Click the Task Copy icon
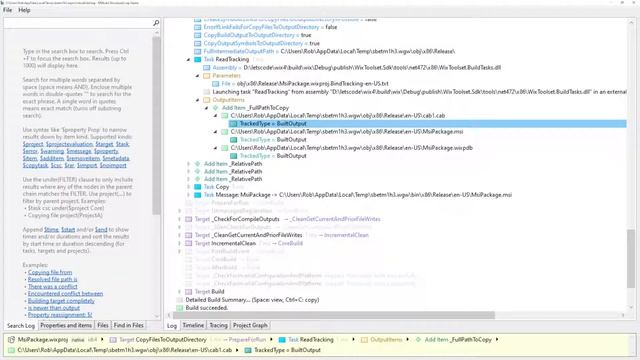Screen dimensions: 640x360 198,187
